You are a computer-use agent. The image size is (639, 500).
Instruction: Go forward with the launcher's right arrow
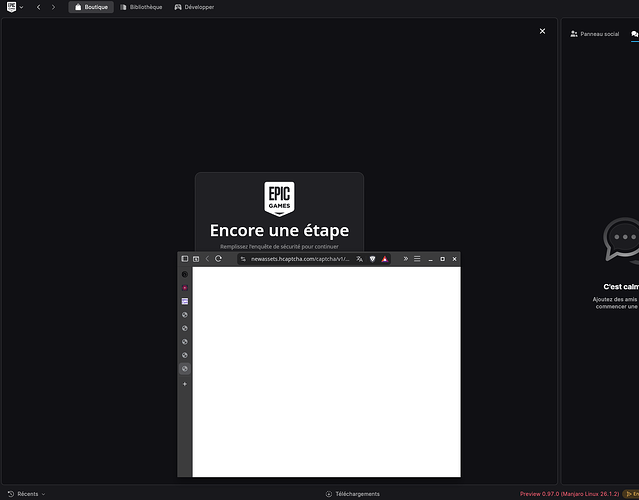coord(53,7)
